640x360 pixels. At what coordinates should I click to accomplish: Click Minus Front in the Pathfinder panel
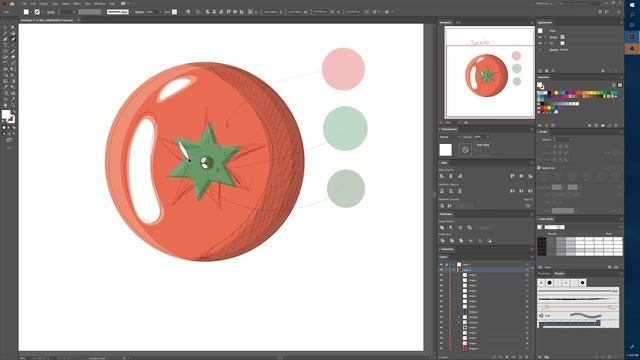(x=451, y=227)
